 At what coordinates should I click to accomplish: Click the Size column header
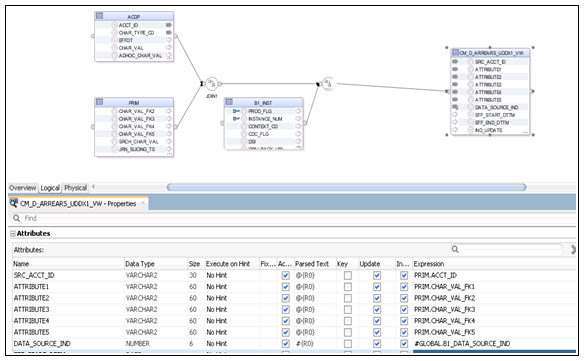[196, 264]
